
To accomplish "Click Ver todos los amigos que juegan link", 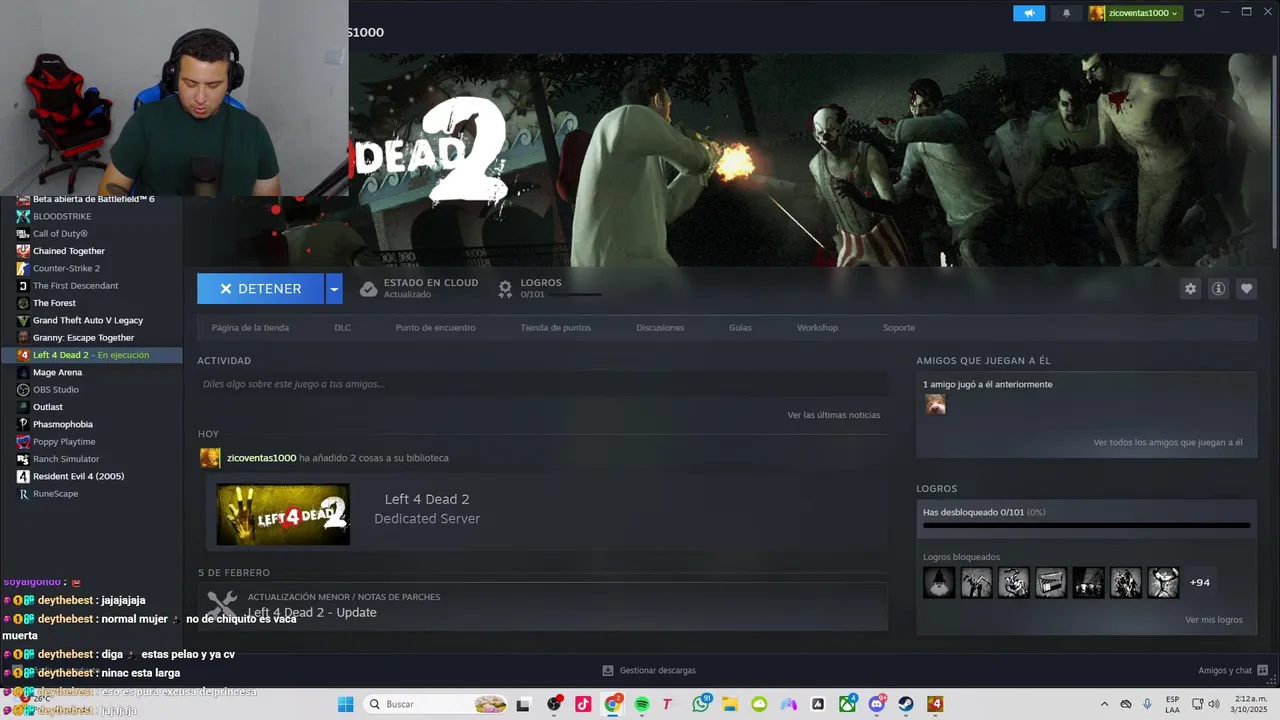I will pos(1167,442).
